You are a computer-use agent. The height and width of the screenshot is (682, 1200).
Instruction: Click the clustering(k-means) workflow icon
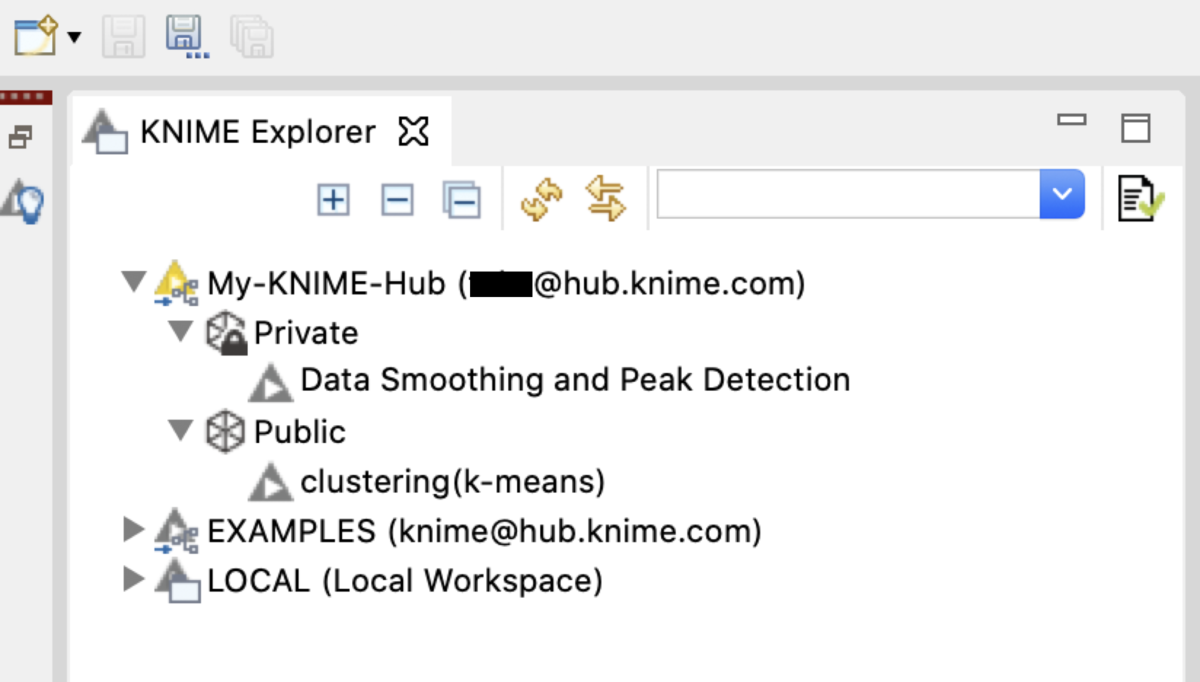click(x=271, y=482)
